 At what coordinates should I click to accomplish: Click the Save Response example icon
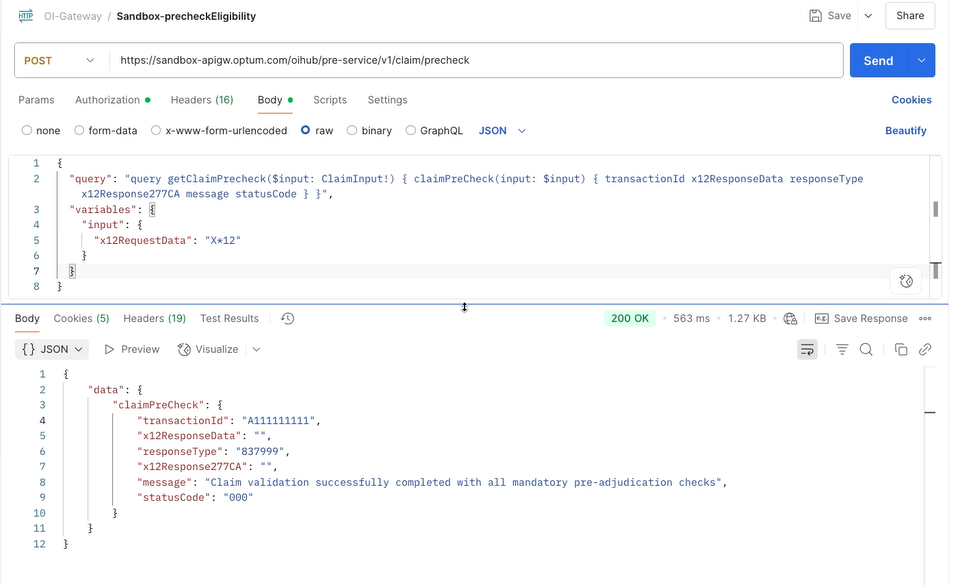pos(822,318)
